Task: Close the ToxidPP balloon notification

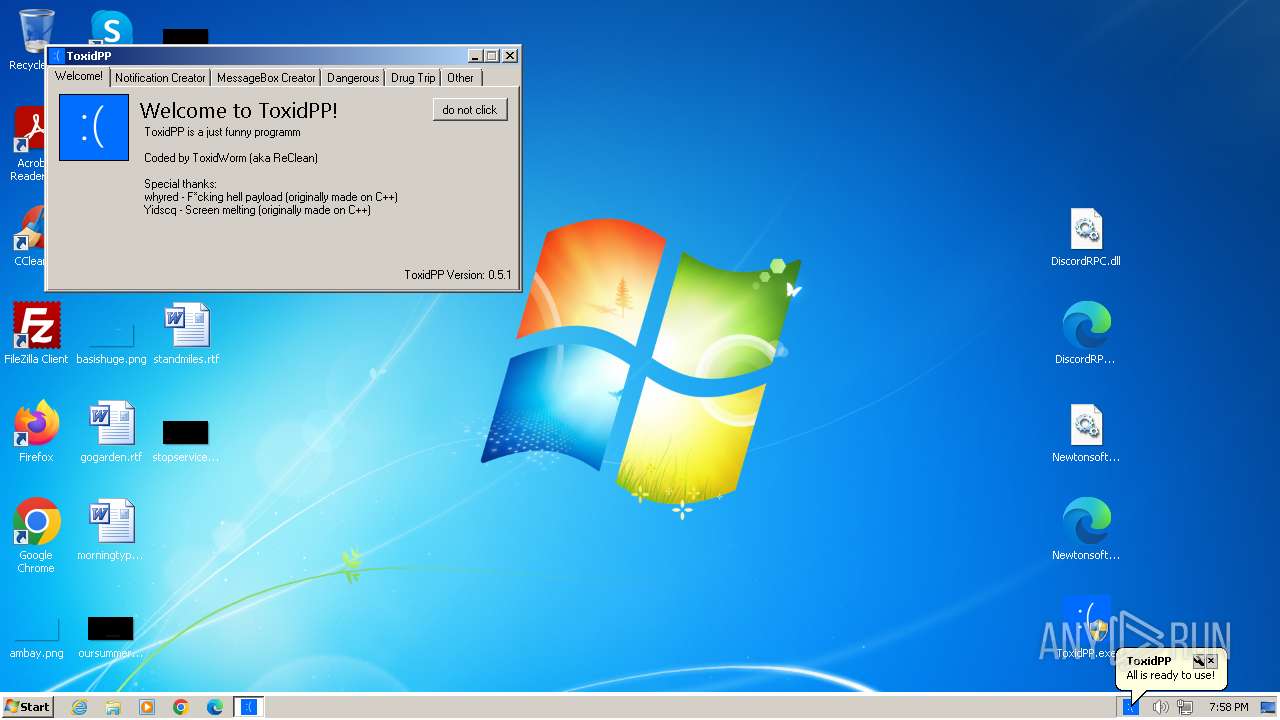Action: pos(1211,661)
